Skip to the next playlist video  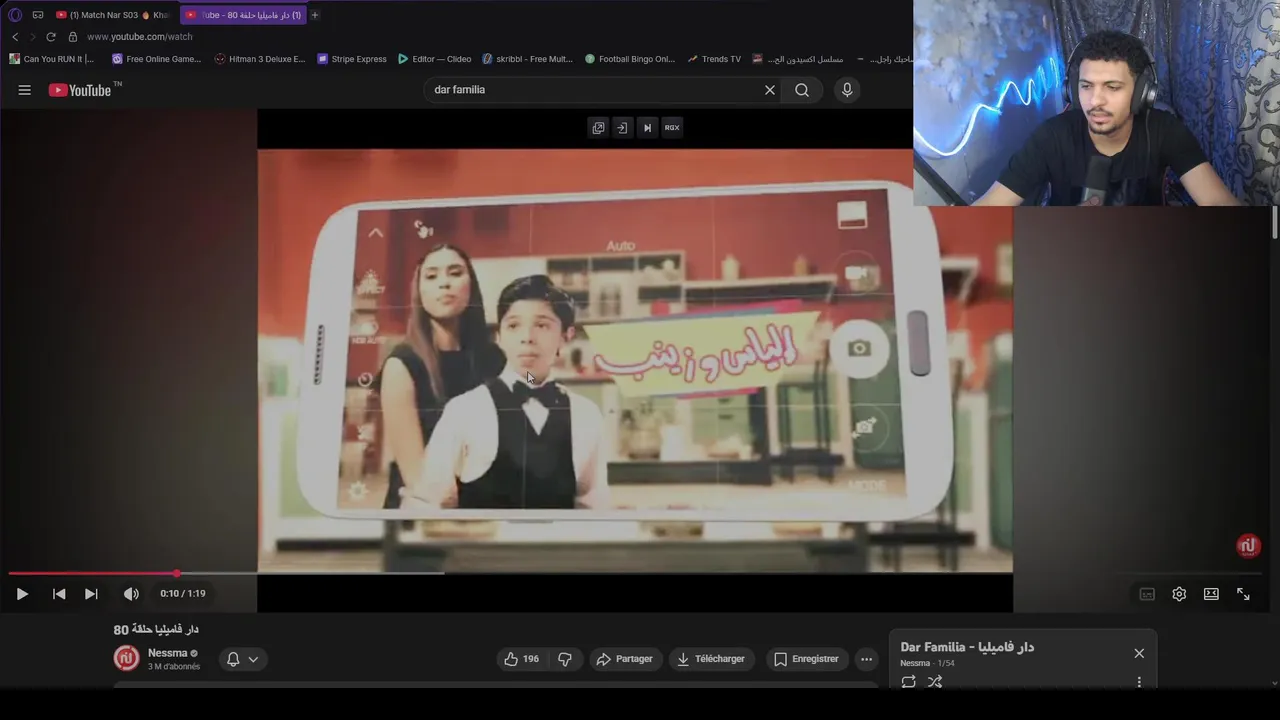(91, 594)
